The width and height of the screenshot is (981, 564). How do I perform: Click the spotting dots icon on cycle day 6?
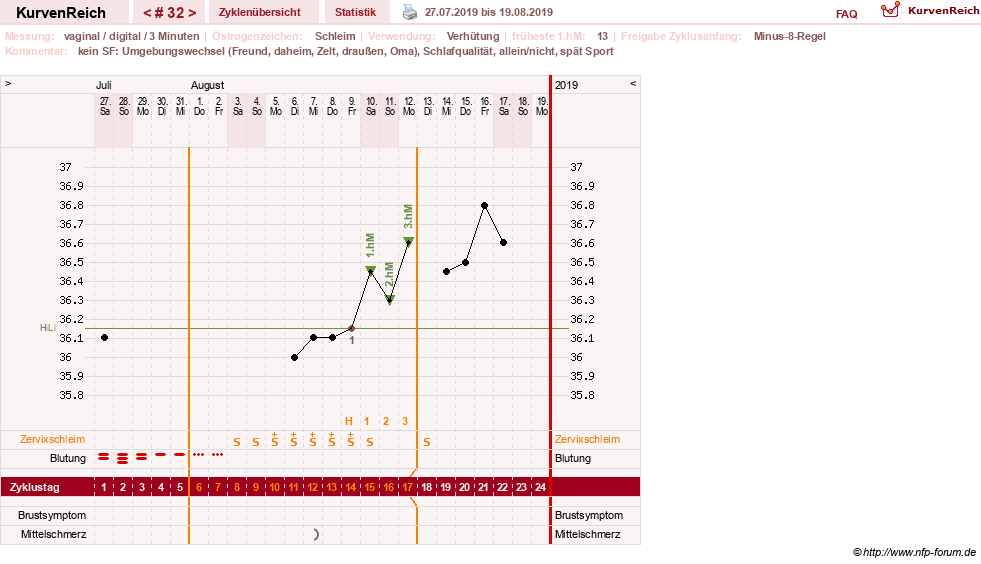pyautogui.click(x=199, y=454)
